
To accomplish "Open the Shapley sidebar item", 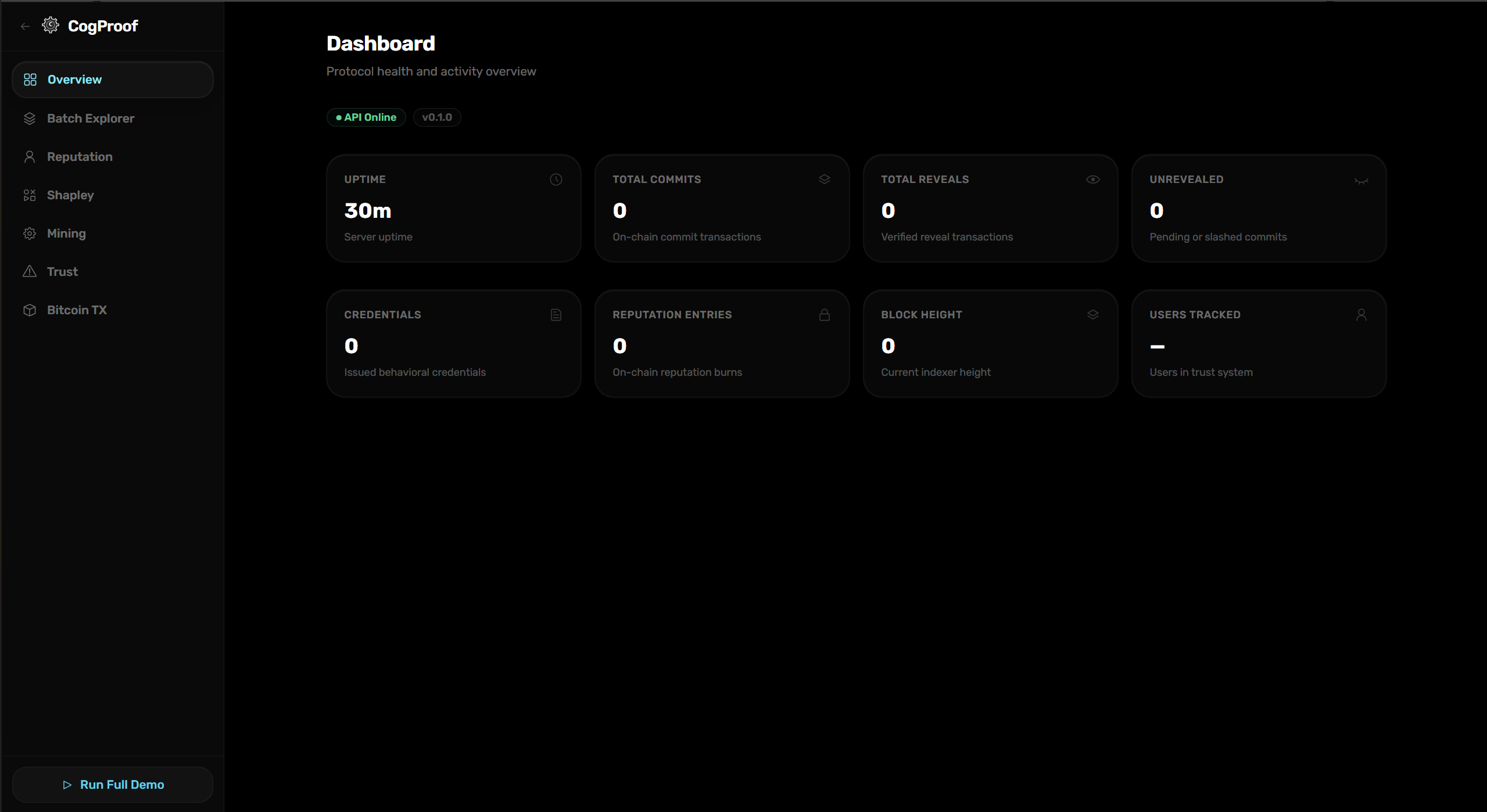I will point(70,195).
